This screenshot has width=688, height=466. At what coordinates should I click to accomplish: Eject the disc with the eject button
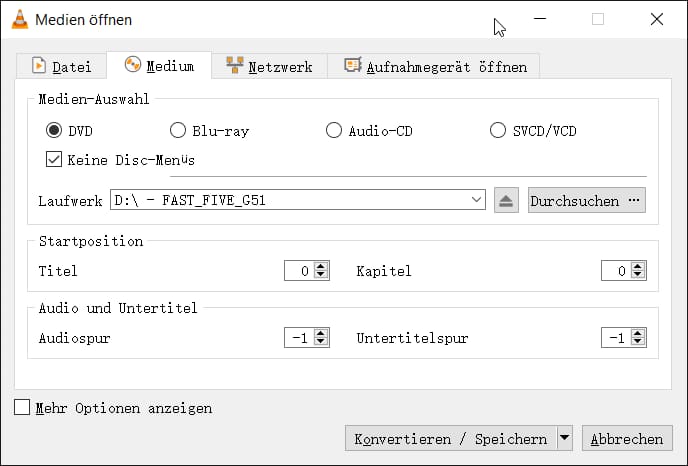click(506, 201)
